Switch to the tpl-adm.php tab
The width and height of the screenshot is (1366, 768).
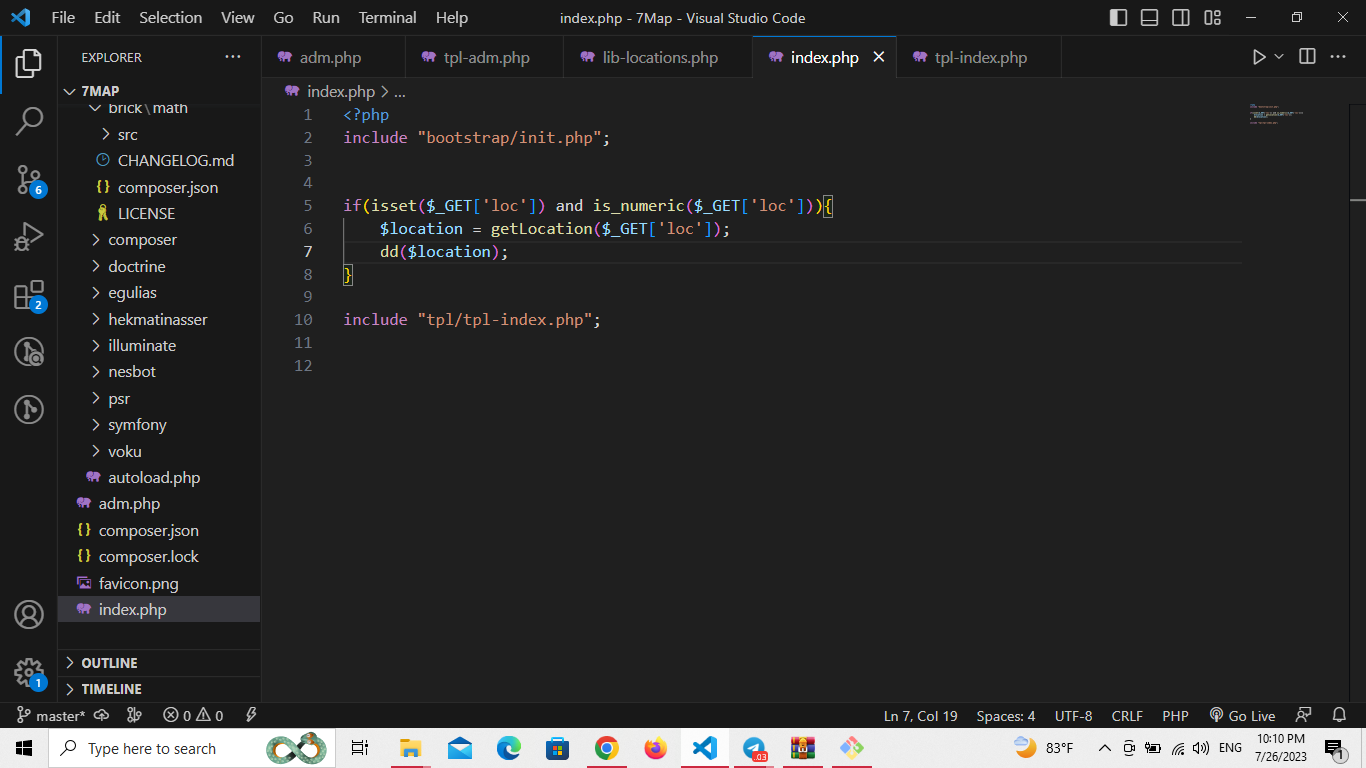(x=485, y=57)
